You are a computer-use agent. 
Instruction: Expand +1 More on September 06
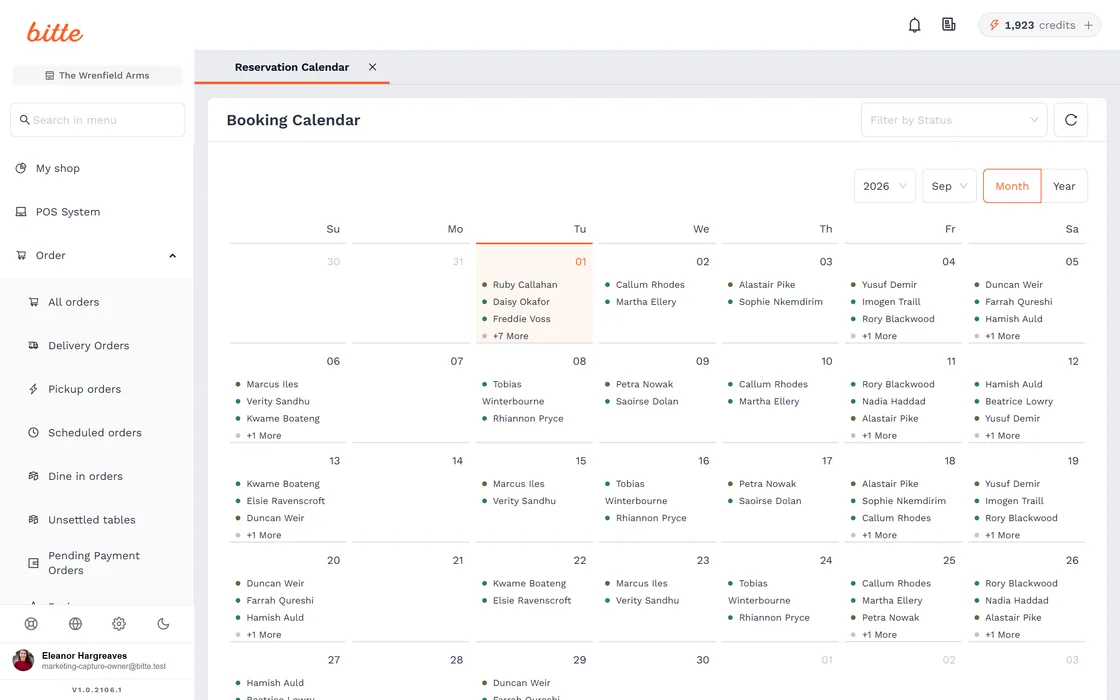(264, 436)
